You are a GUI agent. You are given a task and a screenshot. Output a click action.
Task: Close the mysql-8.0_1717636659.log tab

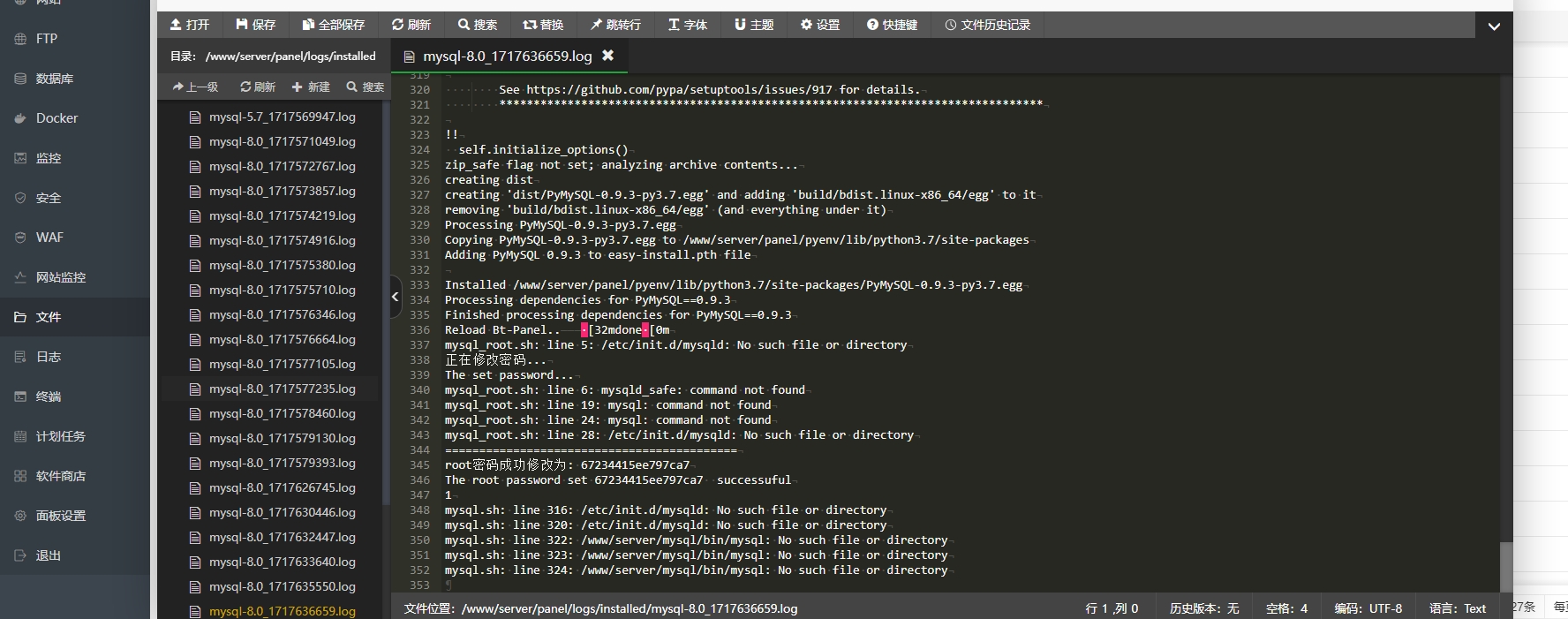click(x=608, y=56)
